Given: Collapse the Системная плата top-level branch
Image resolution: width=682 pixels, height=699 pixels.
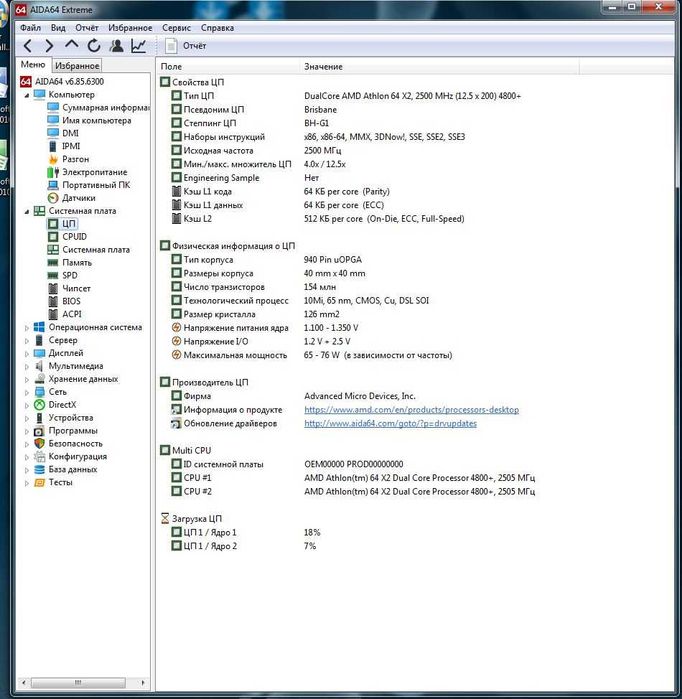Looking at the screenshot, I should coord(27,211).
